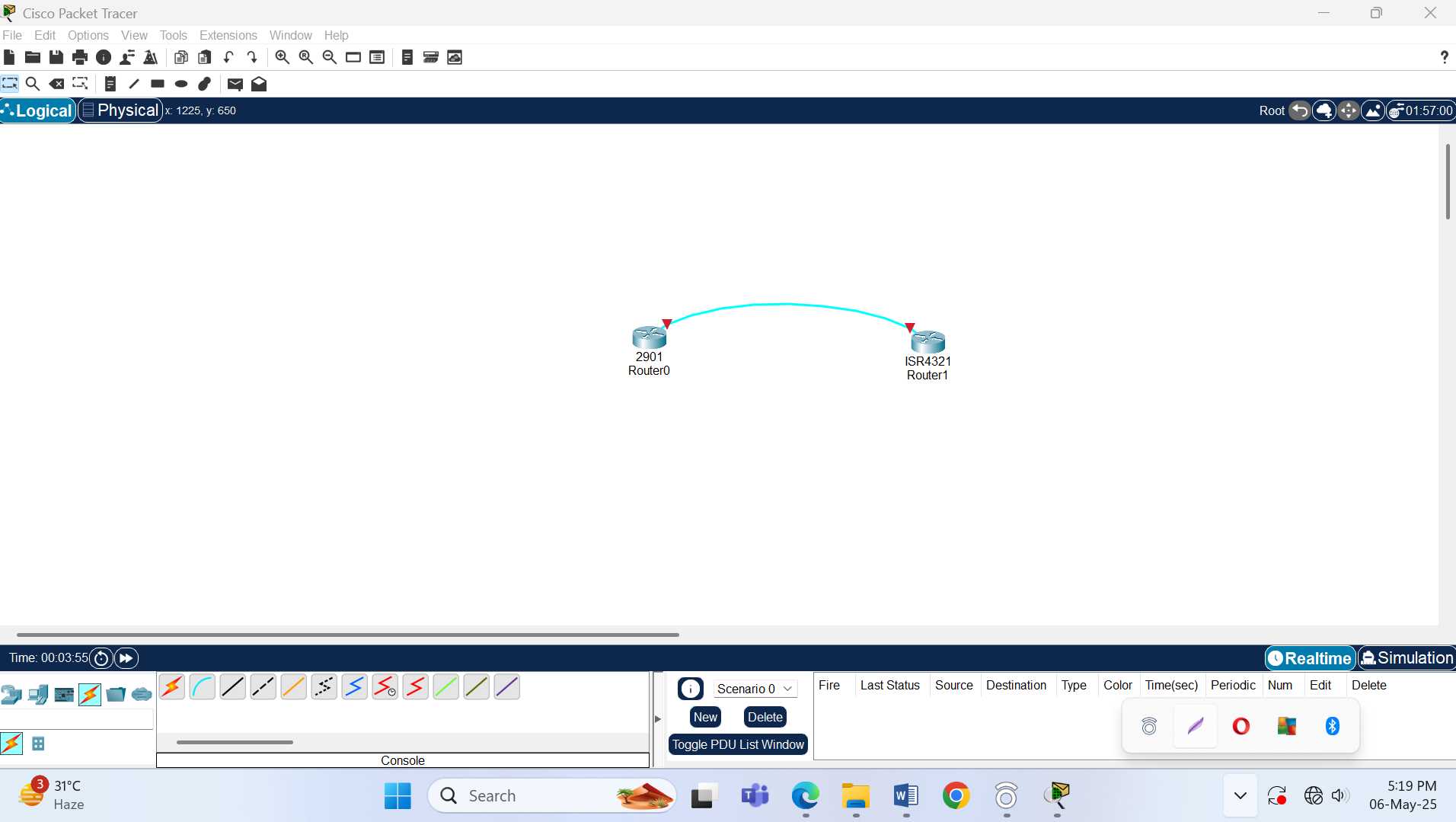Select the Delete tool
Image resolution: width=1456 pixels, height=822 pixels.
pyautogui.click(x=56, y=84)
